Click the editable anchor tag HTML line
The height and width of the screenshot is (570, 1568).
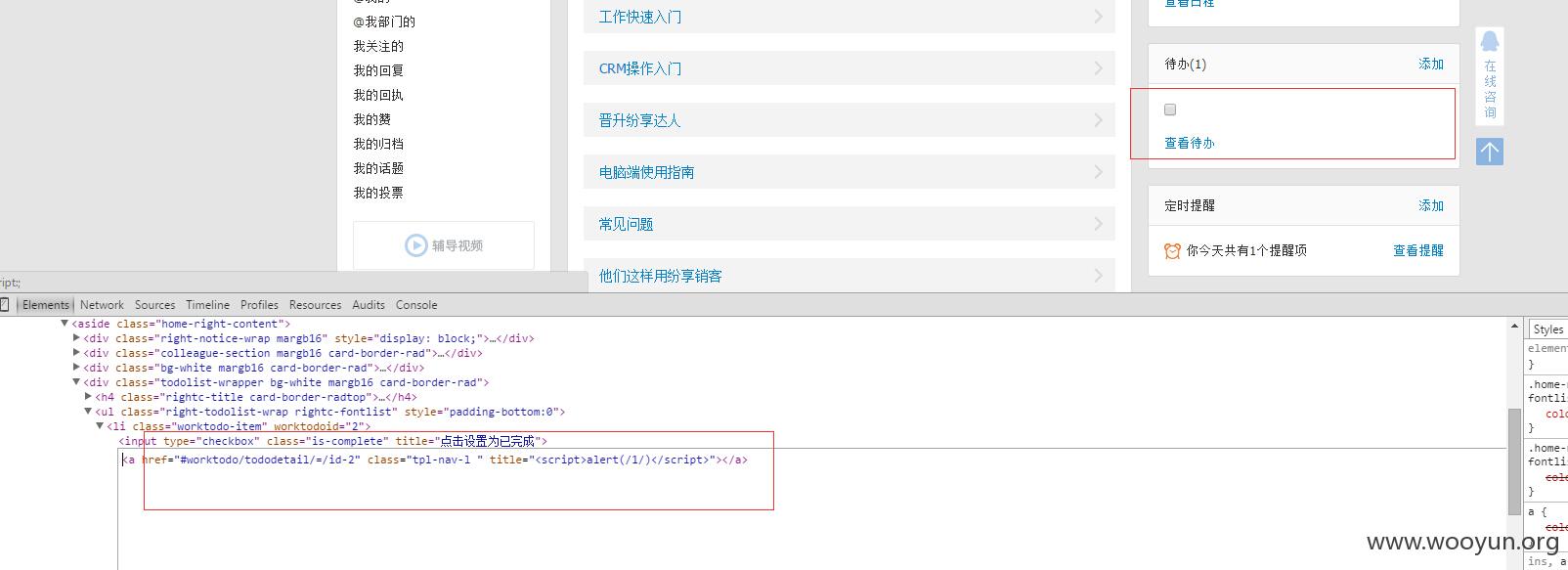click(435, 460)
